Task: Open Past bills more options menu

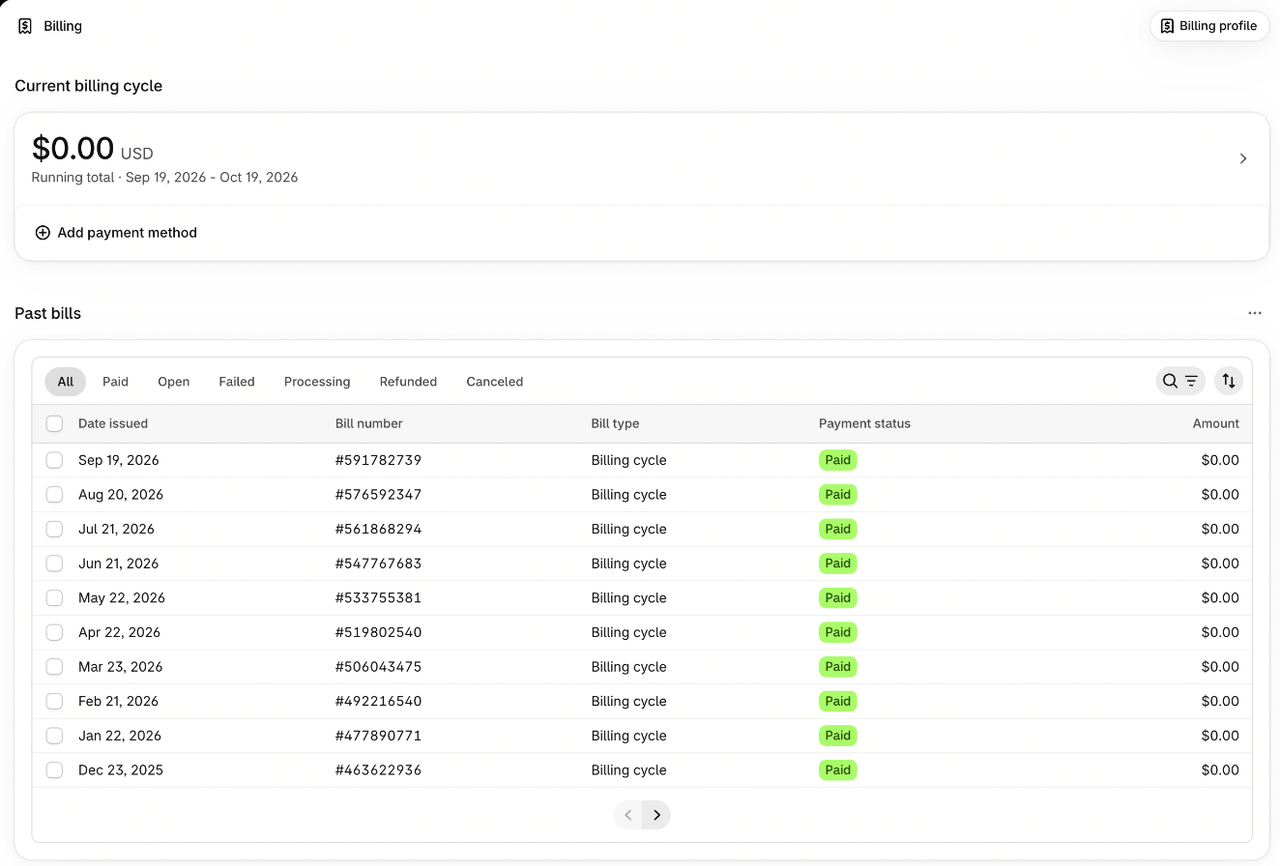Action: tap(1255, 313)
